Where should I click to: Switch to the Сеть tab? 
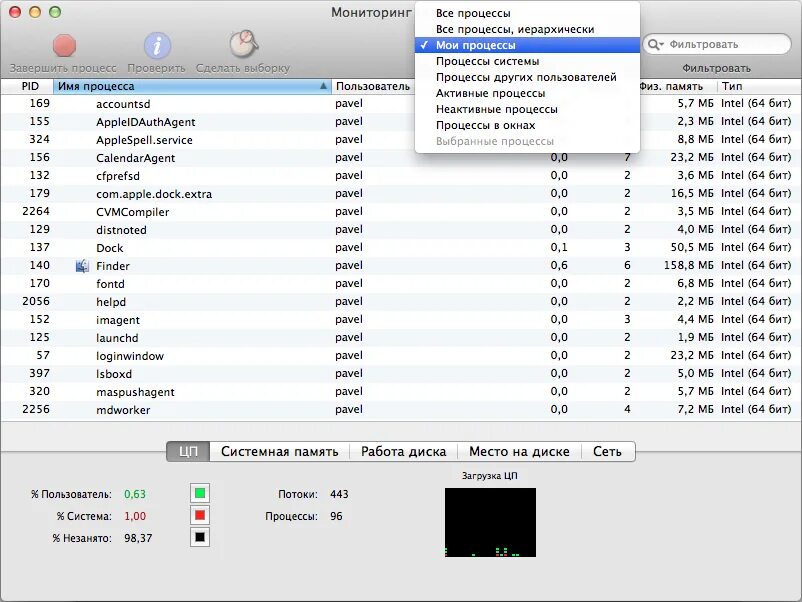(x=608, y=452)
